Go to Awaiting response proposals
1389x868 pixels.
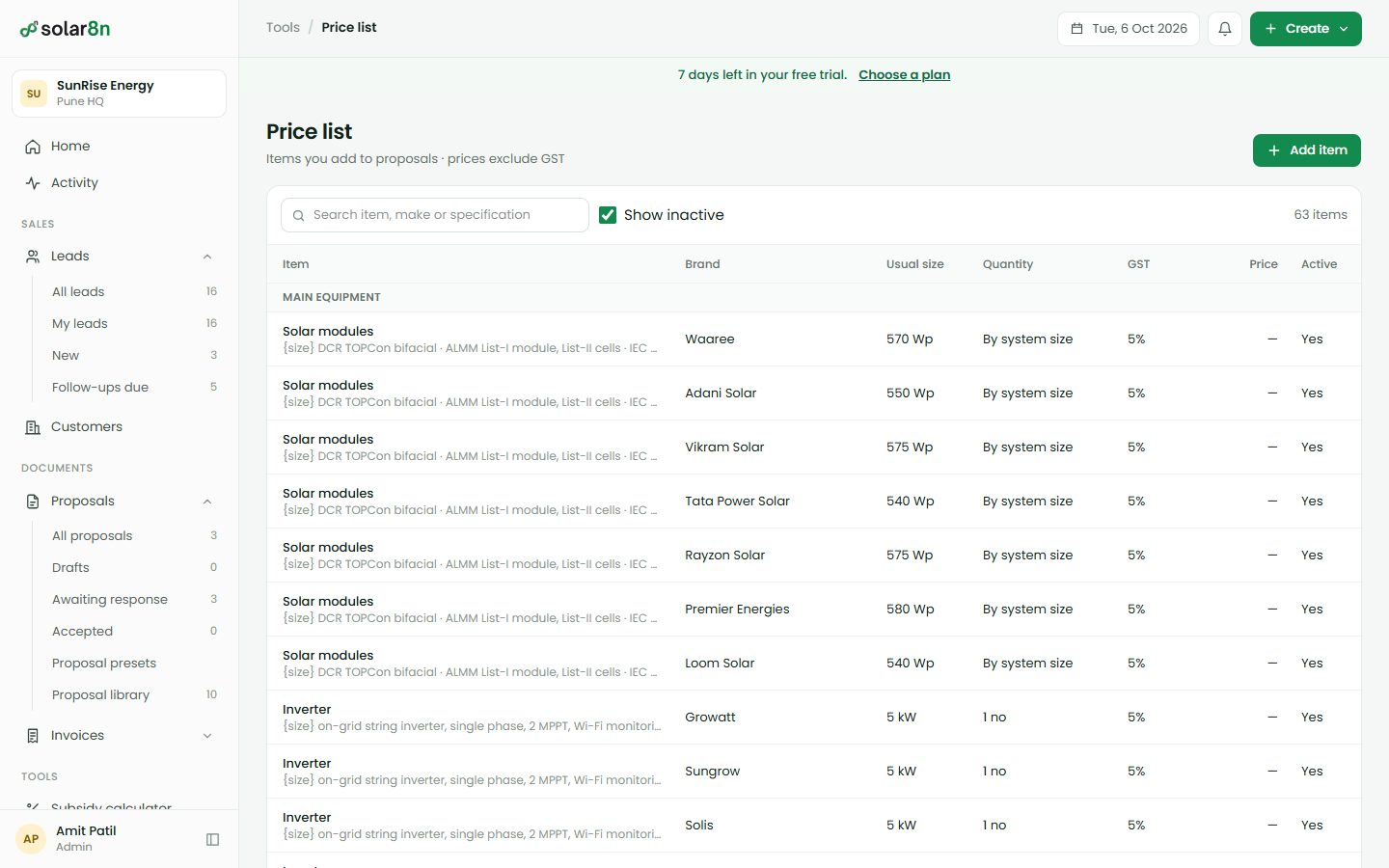click(x=134, y=600)
